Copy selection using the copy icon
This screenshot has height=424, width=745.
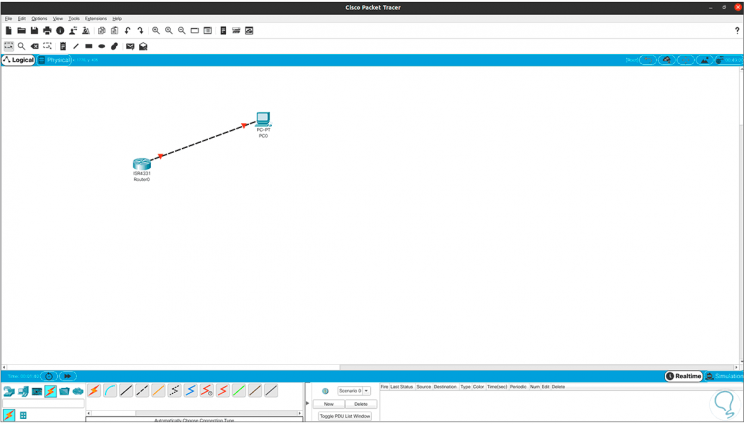[102, 30]
